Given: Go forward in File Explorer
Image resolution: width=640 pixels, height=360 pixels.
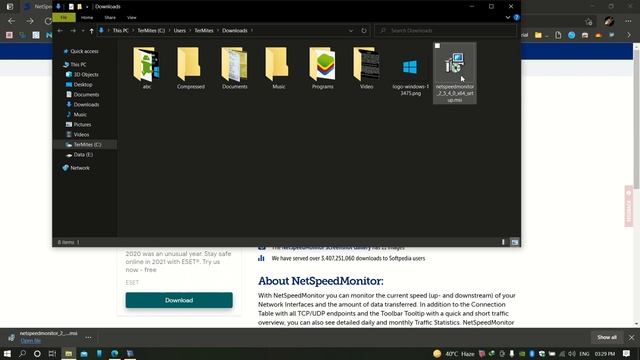Looking at the screenshot, I should click(x=73, y=31).
